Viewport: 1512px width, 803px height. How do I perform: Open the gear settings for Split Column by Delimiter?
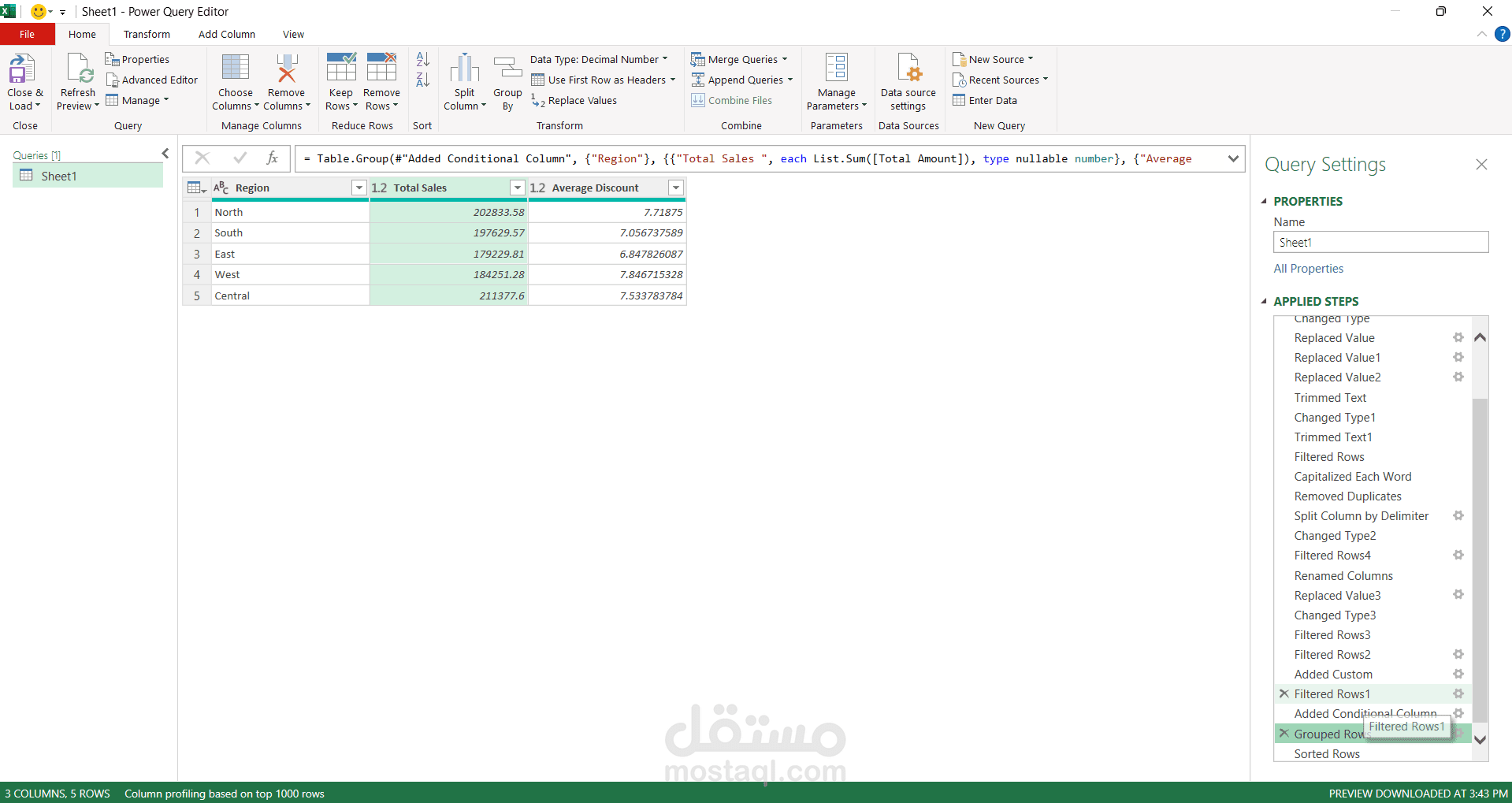click(x=1458, y=515)
